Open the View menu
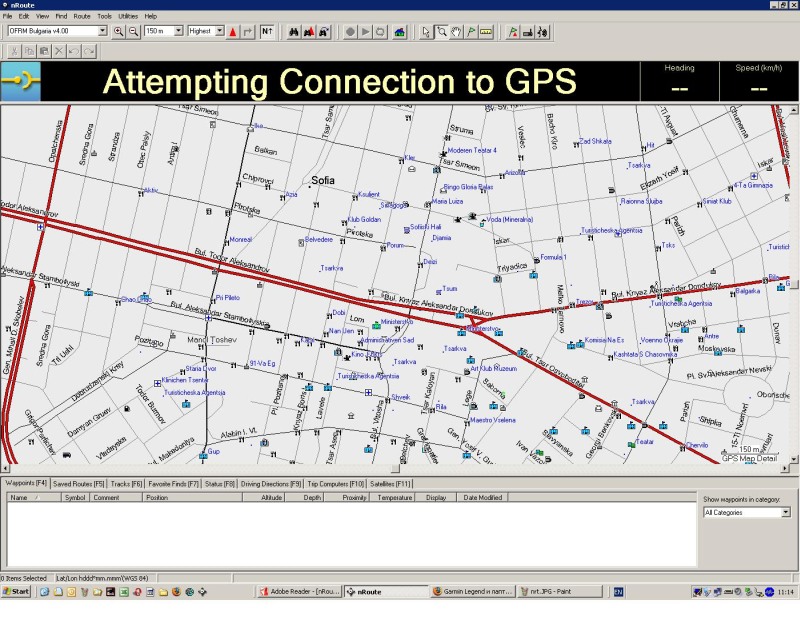Image resolution: width=800 pixels, height=636 pixels. click(42, 16)
